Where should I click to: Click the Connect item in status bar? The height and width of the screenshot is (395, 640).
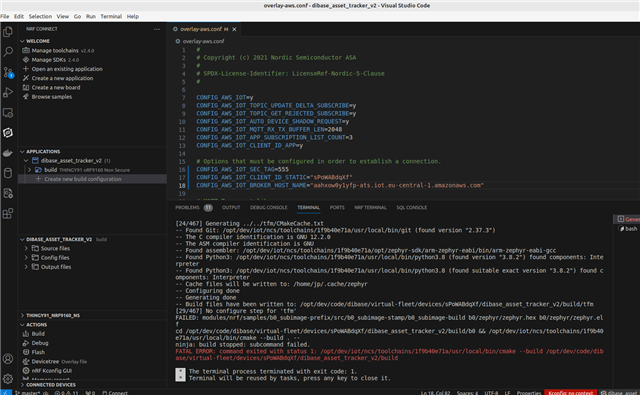tap(115, 393)
